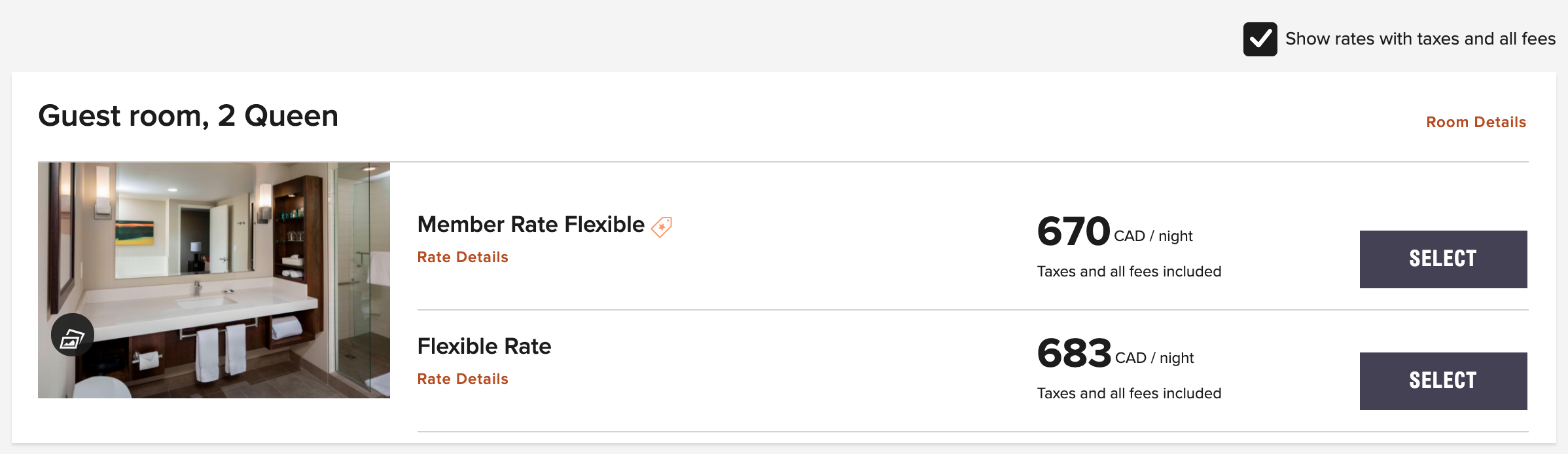
Task: Select the 670 CAD member rate
Action: click(x=1443, y=259)
